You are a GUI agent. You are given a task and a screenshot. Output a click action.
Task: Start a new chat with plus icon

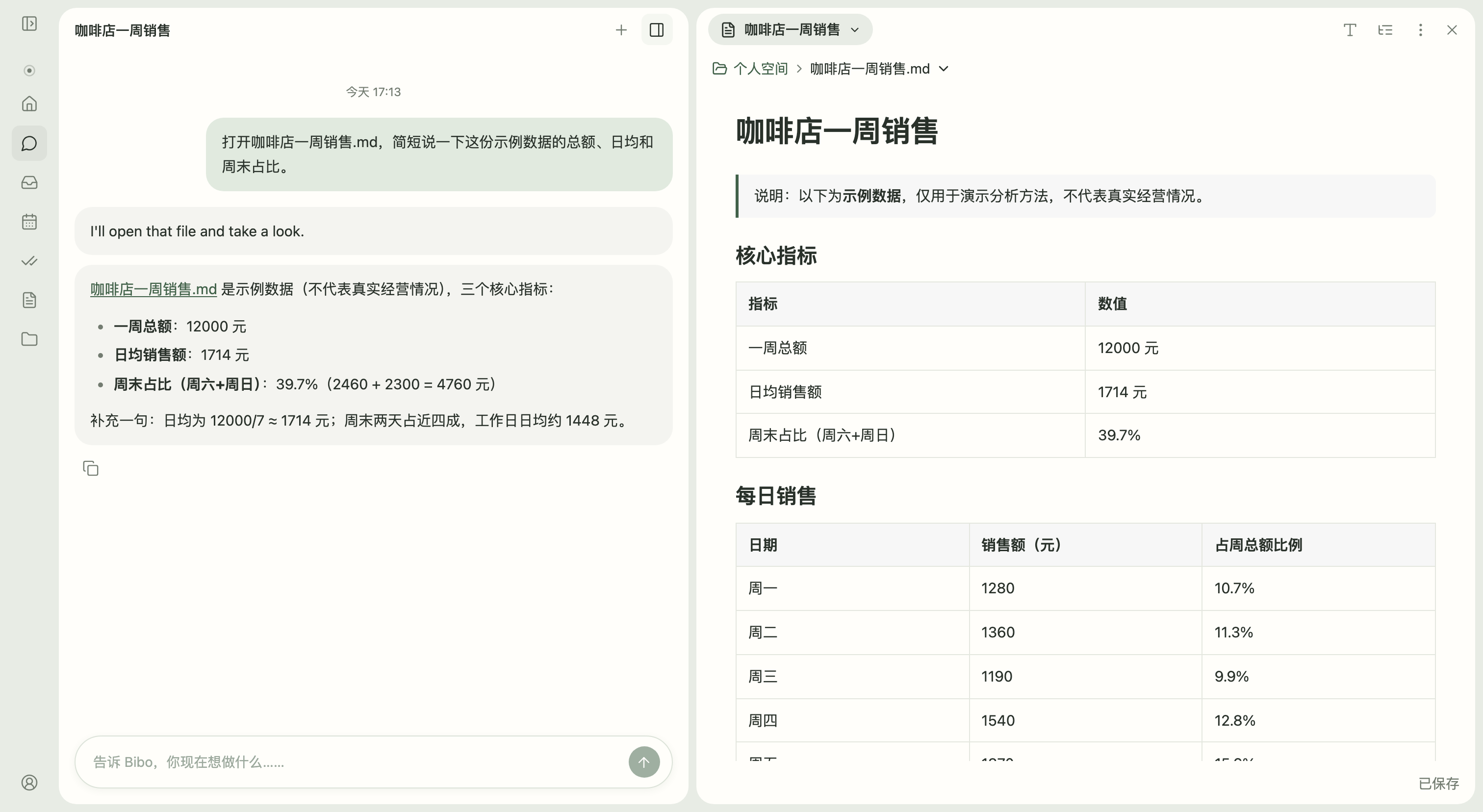[x=621, y=30]
